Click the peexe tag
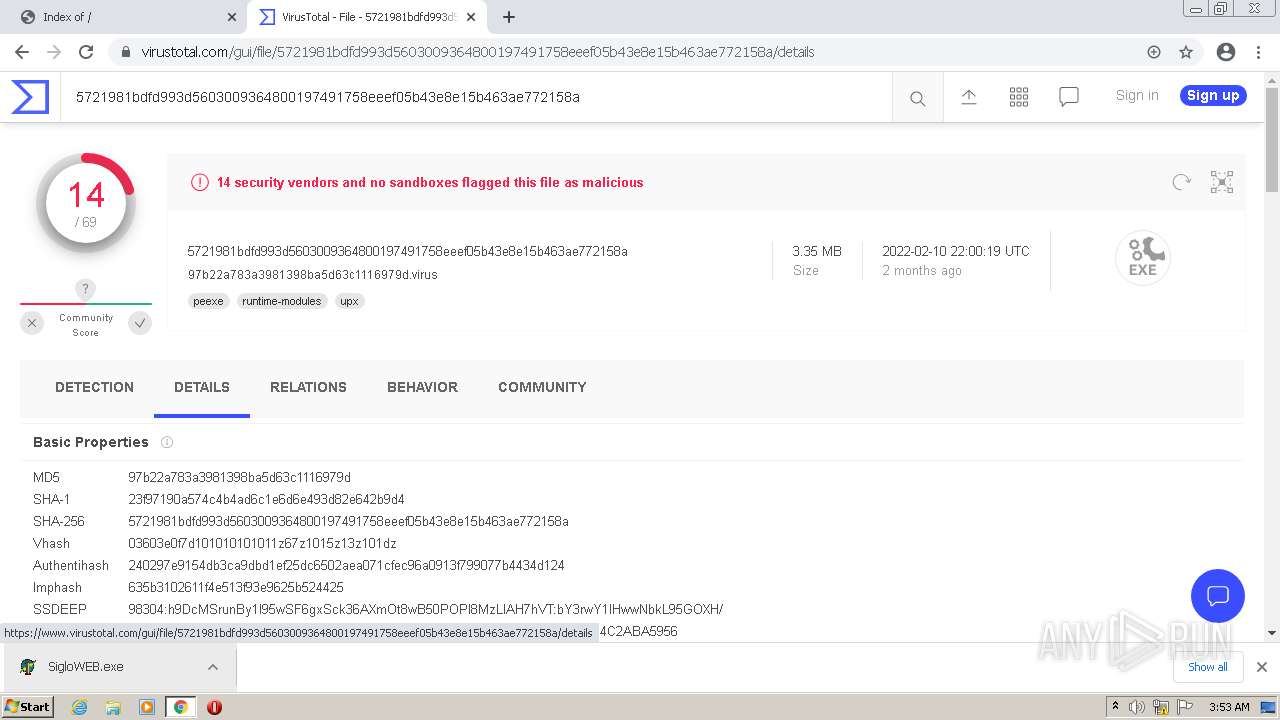The width and height of the screenshot is (1280, 720). pyautogui.click(x=208, y=301)
